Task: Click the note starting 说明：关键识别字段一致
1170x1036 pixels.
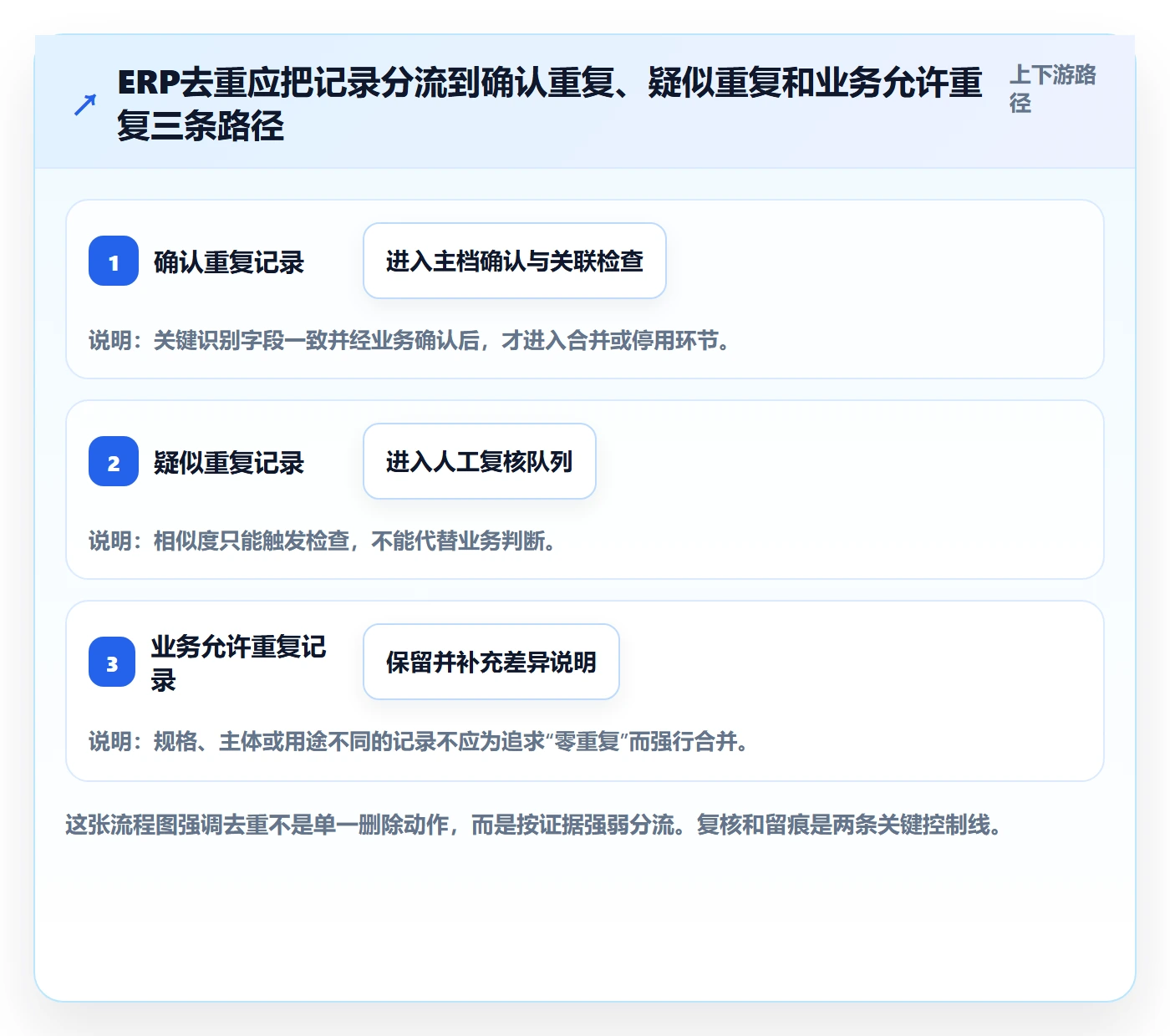Action: tap(410, 341)
